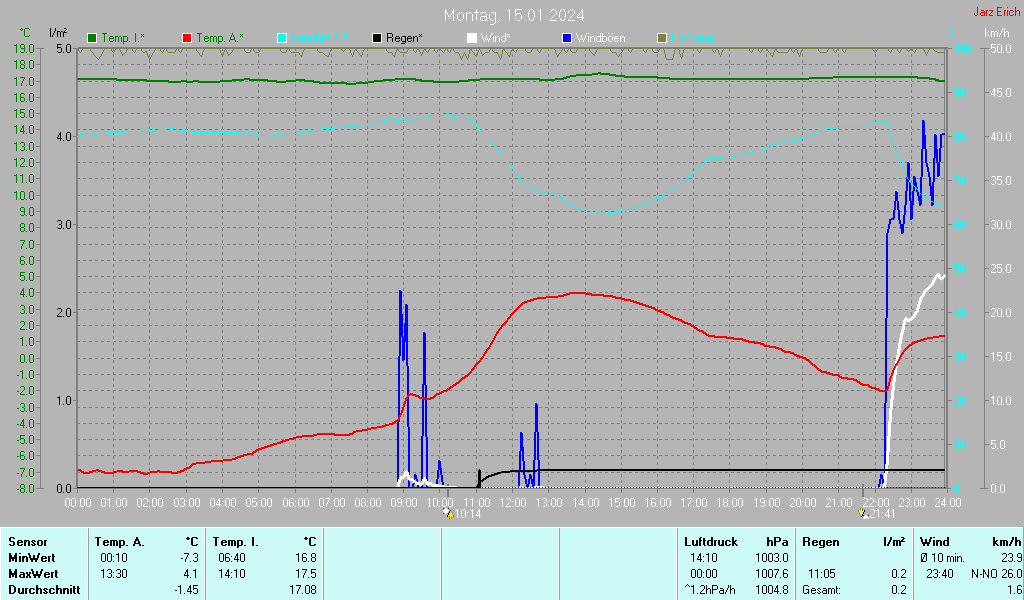Click the cyan Feuchte A. legend swatch
Viewport: 1024px width, 600px height.
pos(282,39)
